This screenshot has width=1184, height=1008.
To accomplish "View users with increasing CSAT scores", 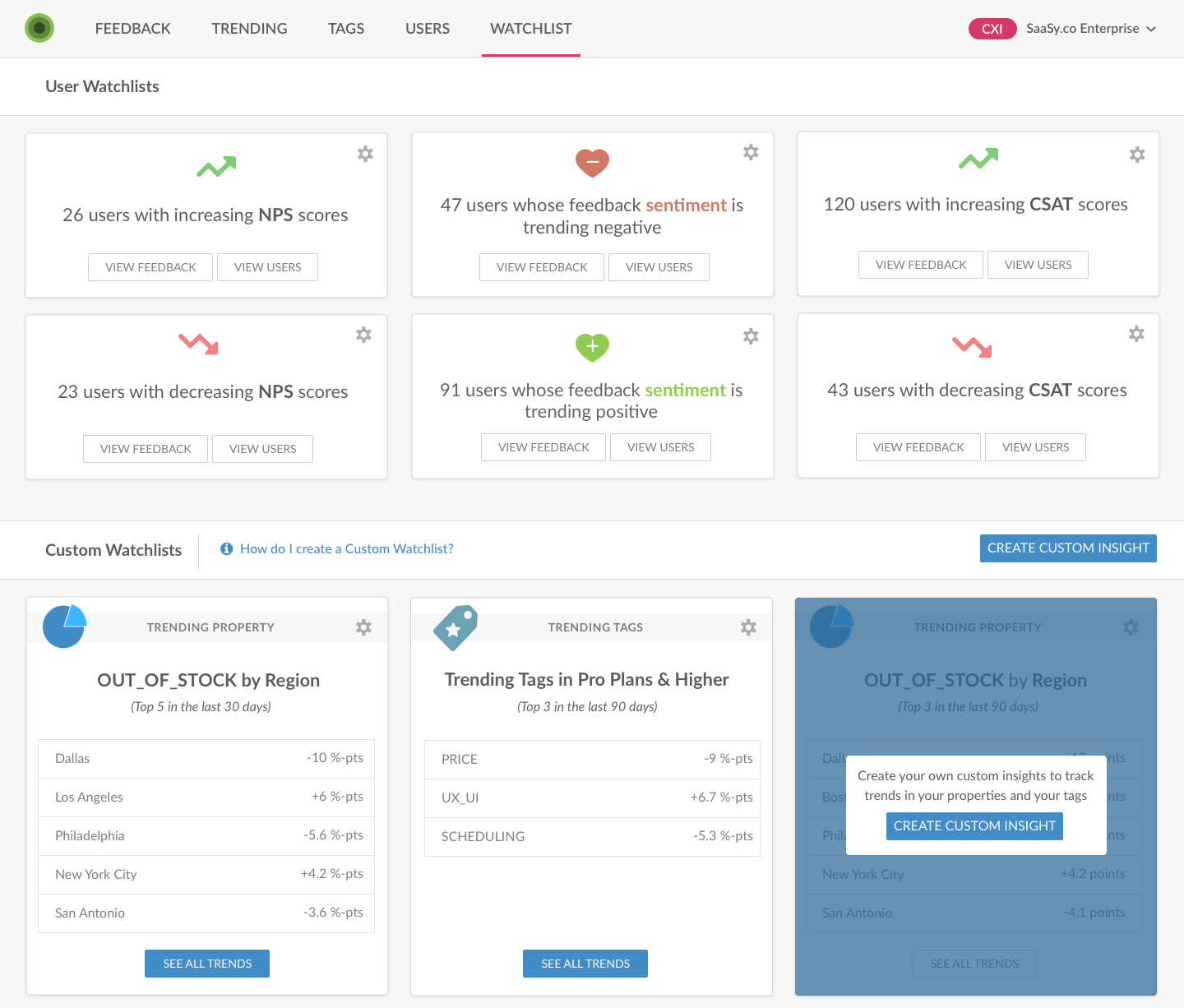I will point(1038,265).
